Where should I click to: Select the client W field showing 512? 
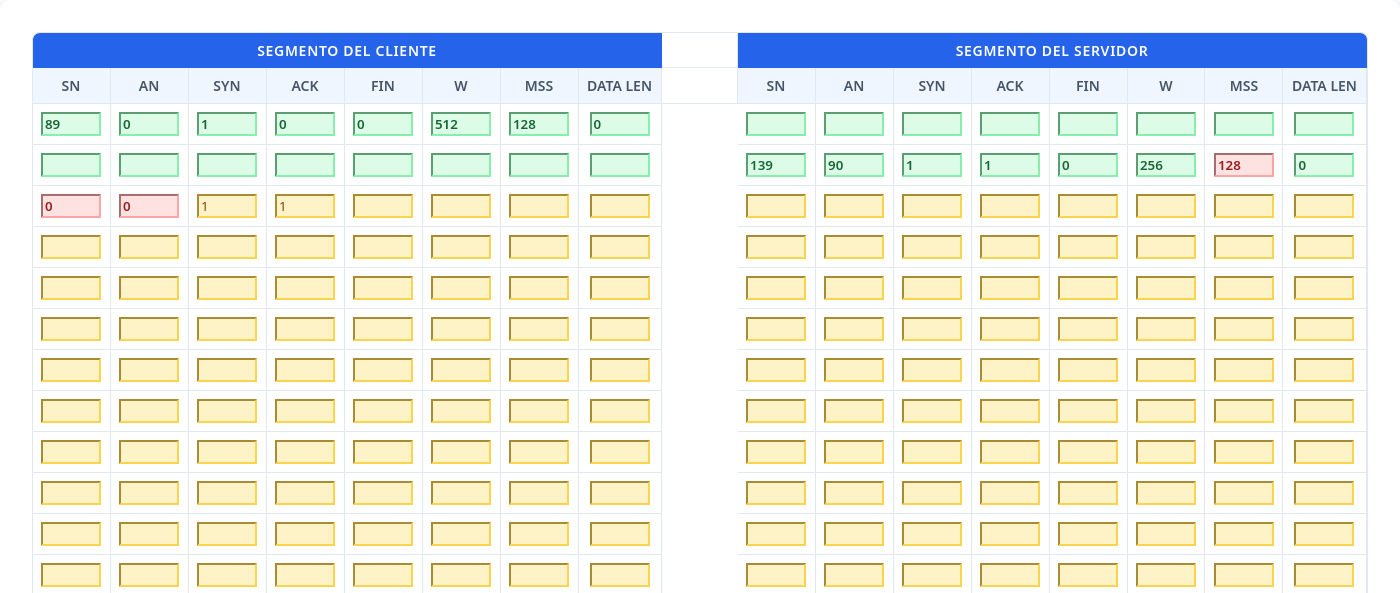[461, 124]
